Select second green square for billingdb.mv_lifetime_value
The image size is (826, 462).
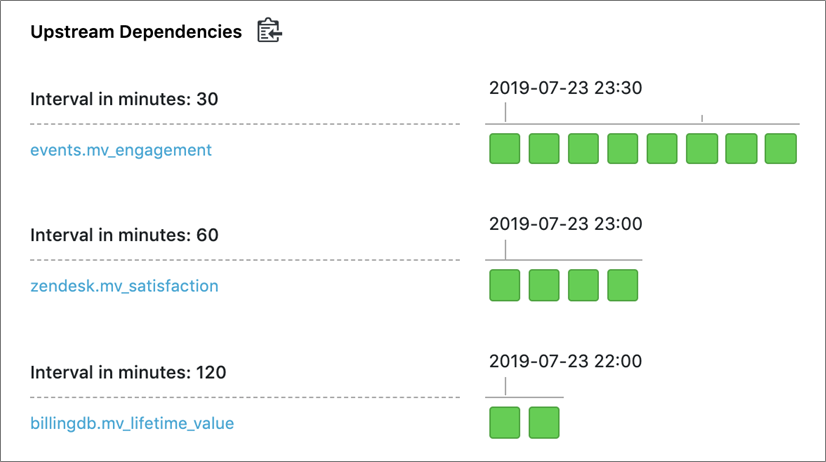(x=544, y=422)
